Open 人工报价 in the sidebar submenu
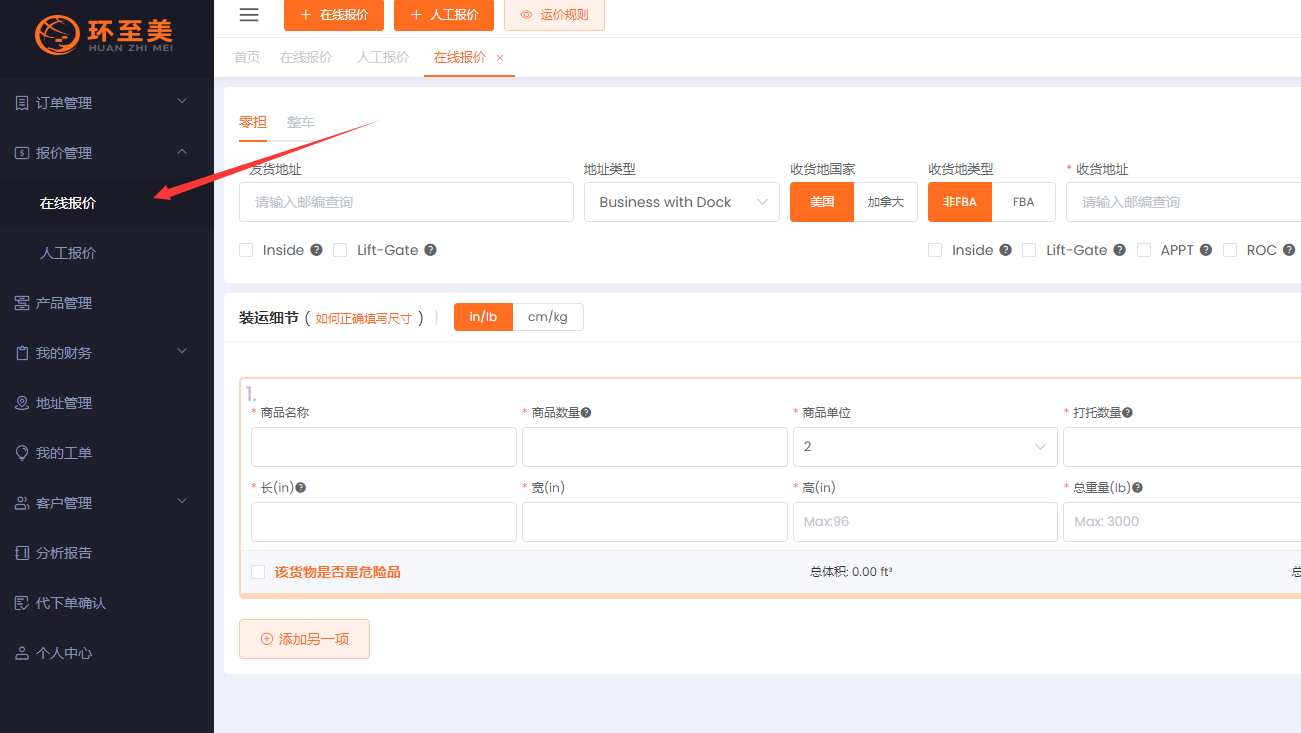 68,253
